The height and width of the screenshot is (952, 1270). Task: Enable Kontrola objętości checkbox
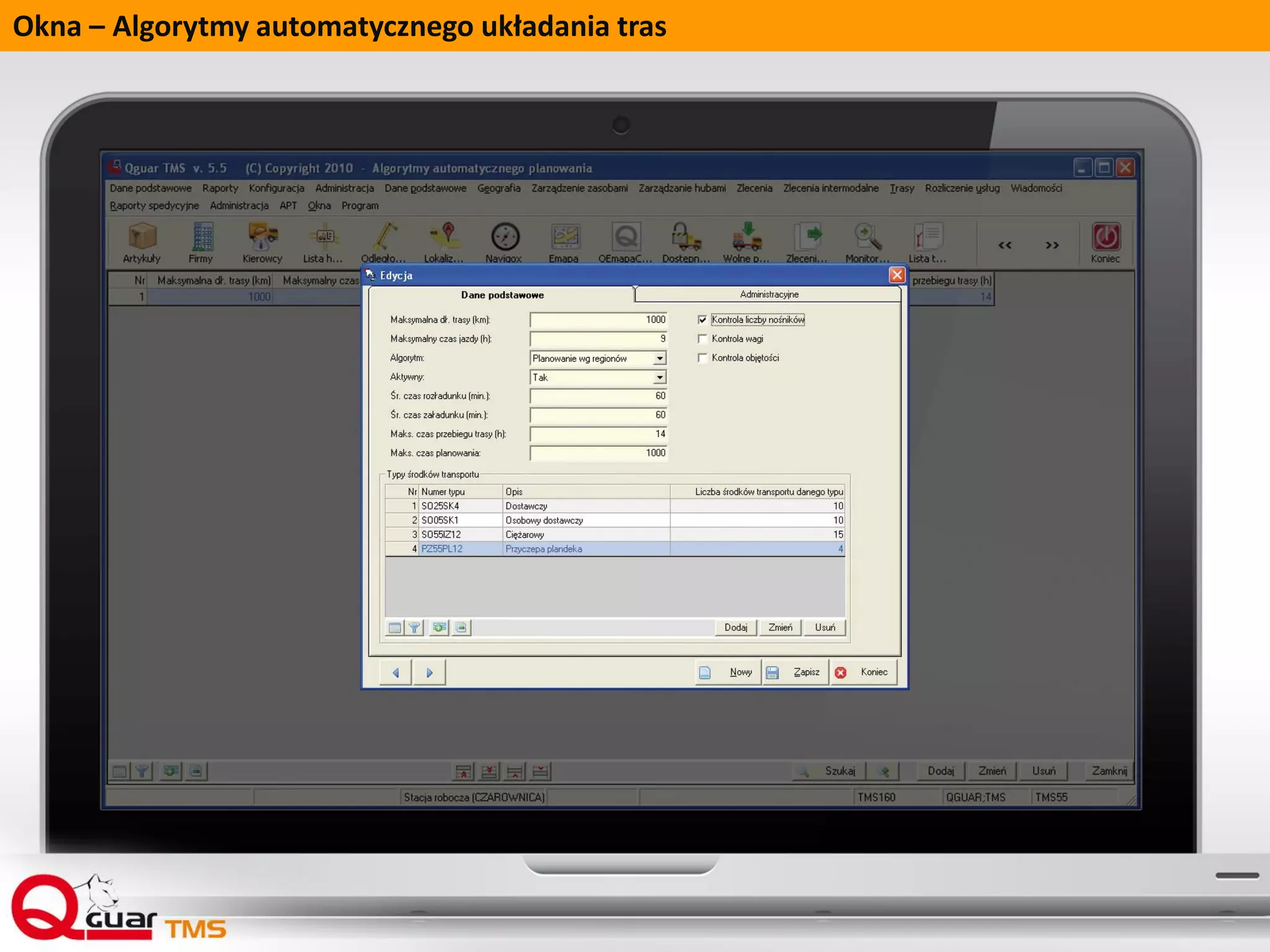tap(703, 358)
